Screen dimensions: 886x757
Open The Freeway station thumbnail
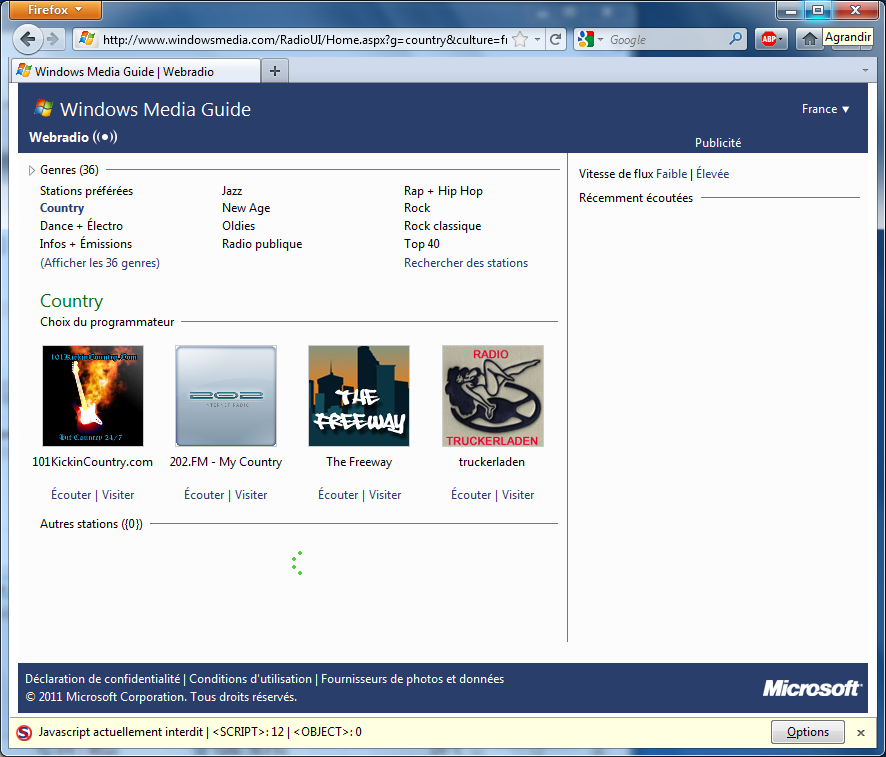[358, 396]
